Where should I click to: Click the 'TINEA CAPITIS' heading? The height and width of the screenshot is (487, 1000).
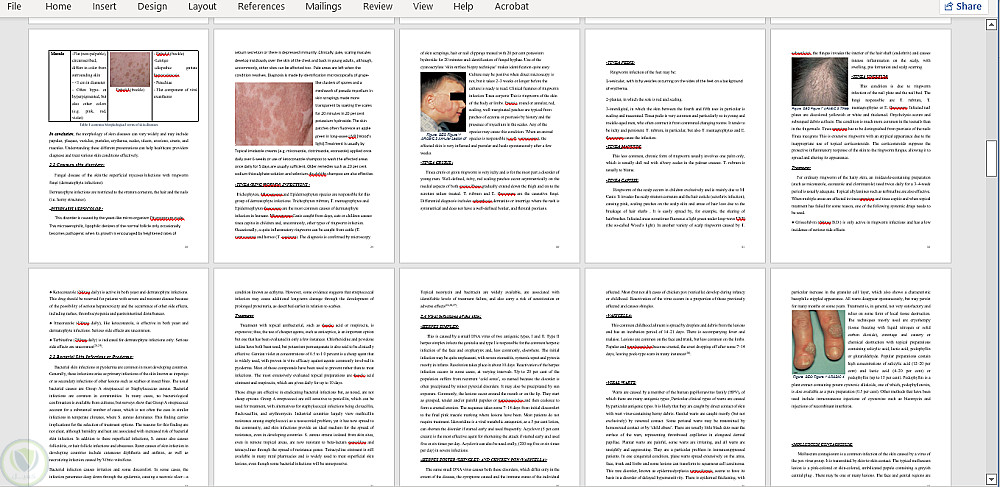(x=622, y=182)
